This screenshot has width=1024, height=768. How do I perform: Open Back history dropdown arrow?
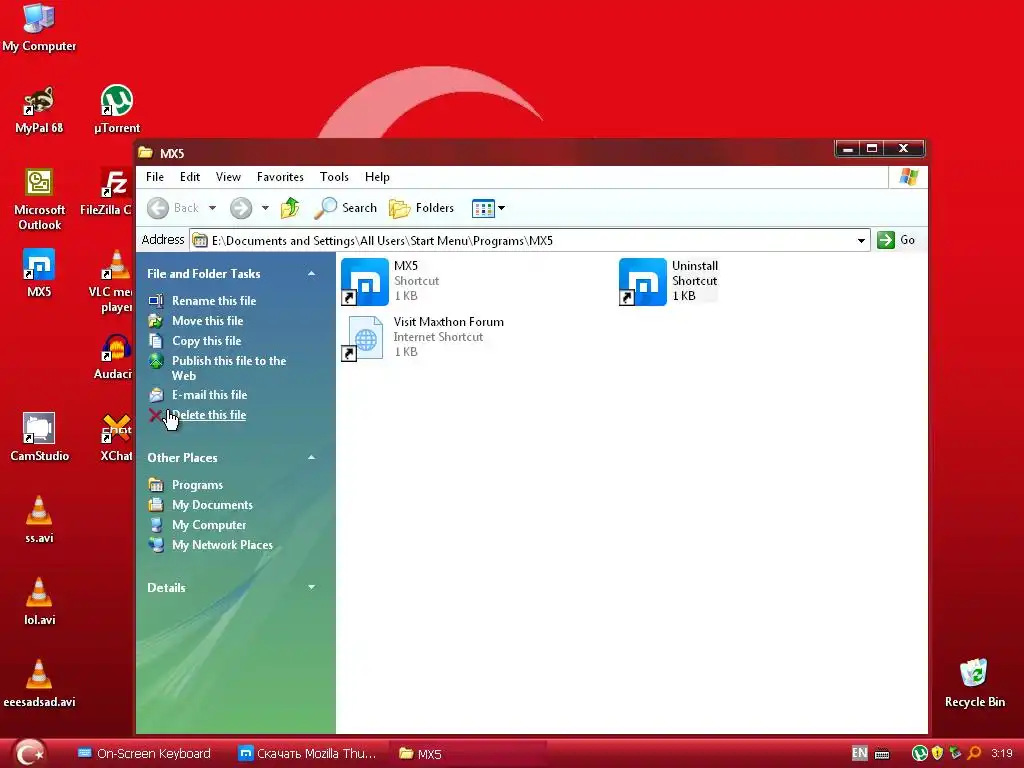[212, 208]
